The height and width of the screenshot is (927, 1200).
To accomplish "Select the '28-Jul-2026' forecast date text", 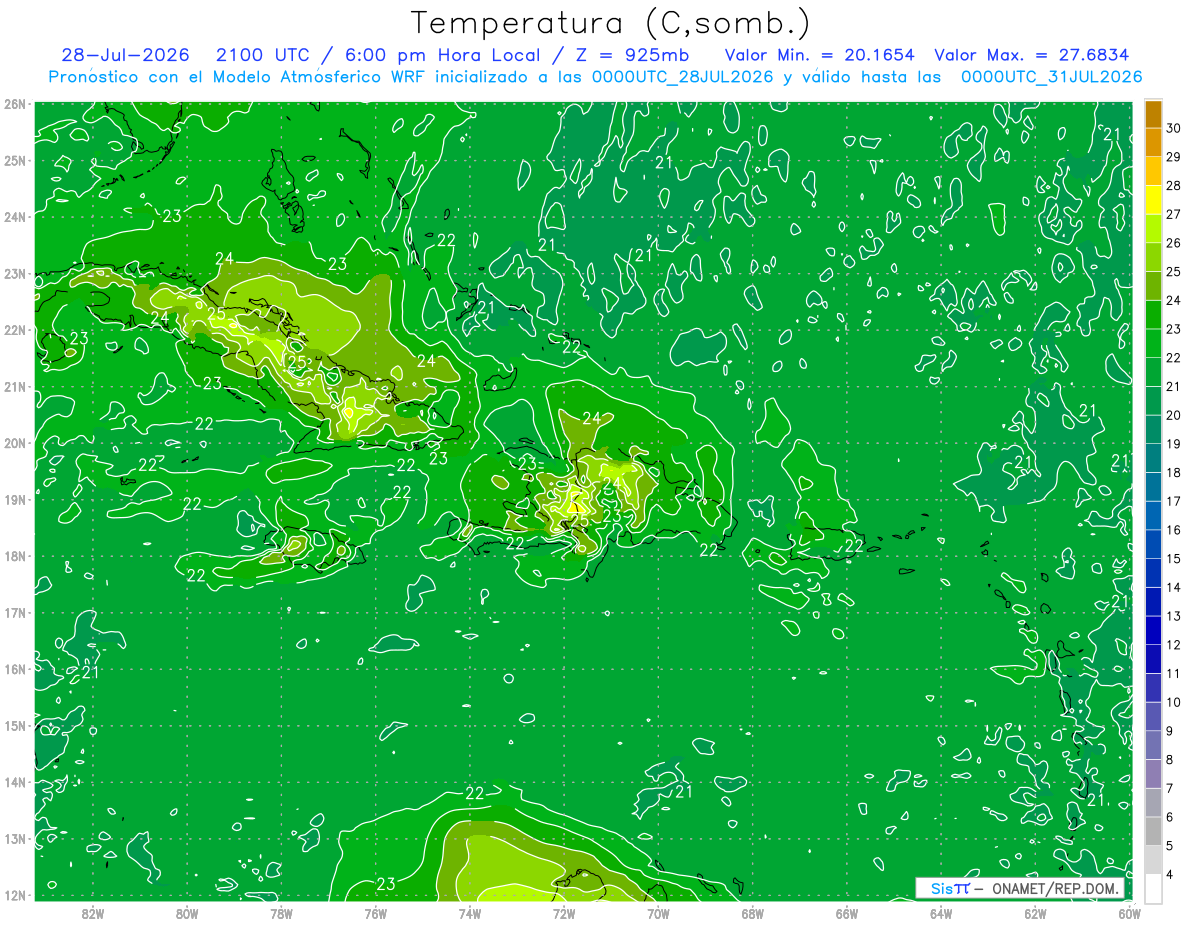I will pos(125,55).
